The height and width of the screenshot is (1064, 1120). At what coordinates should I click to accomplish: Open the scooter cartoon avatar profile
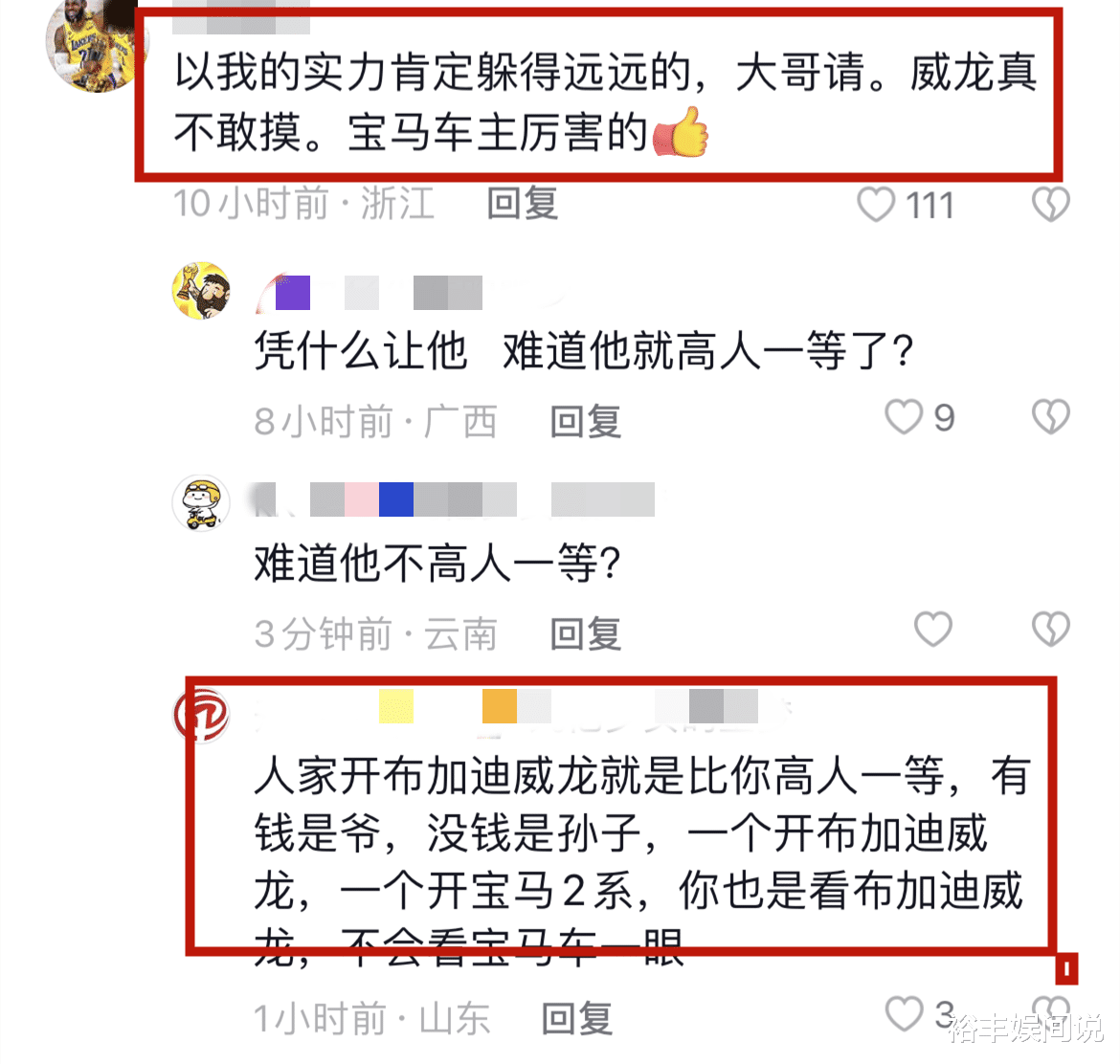(x=202, y=502)
